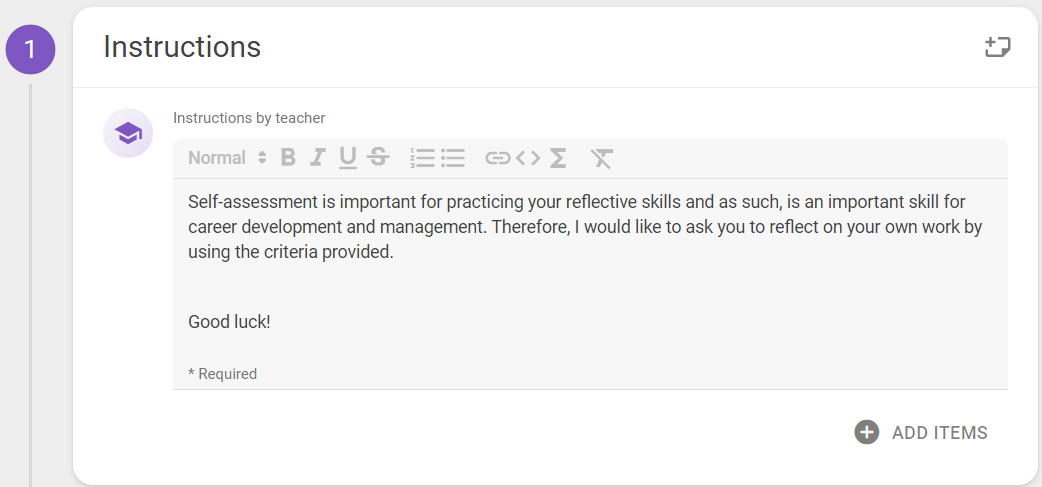
Task: Click the add note icon beside Instructions
Action: click(x=997, y=47)
